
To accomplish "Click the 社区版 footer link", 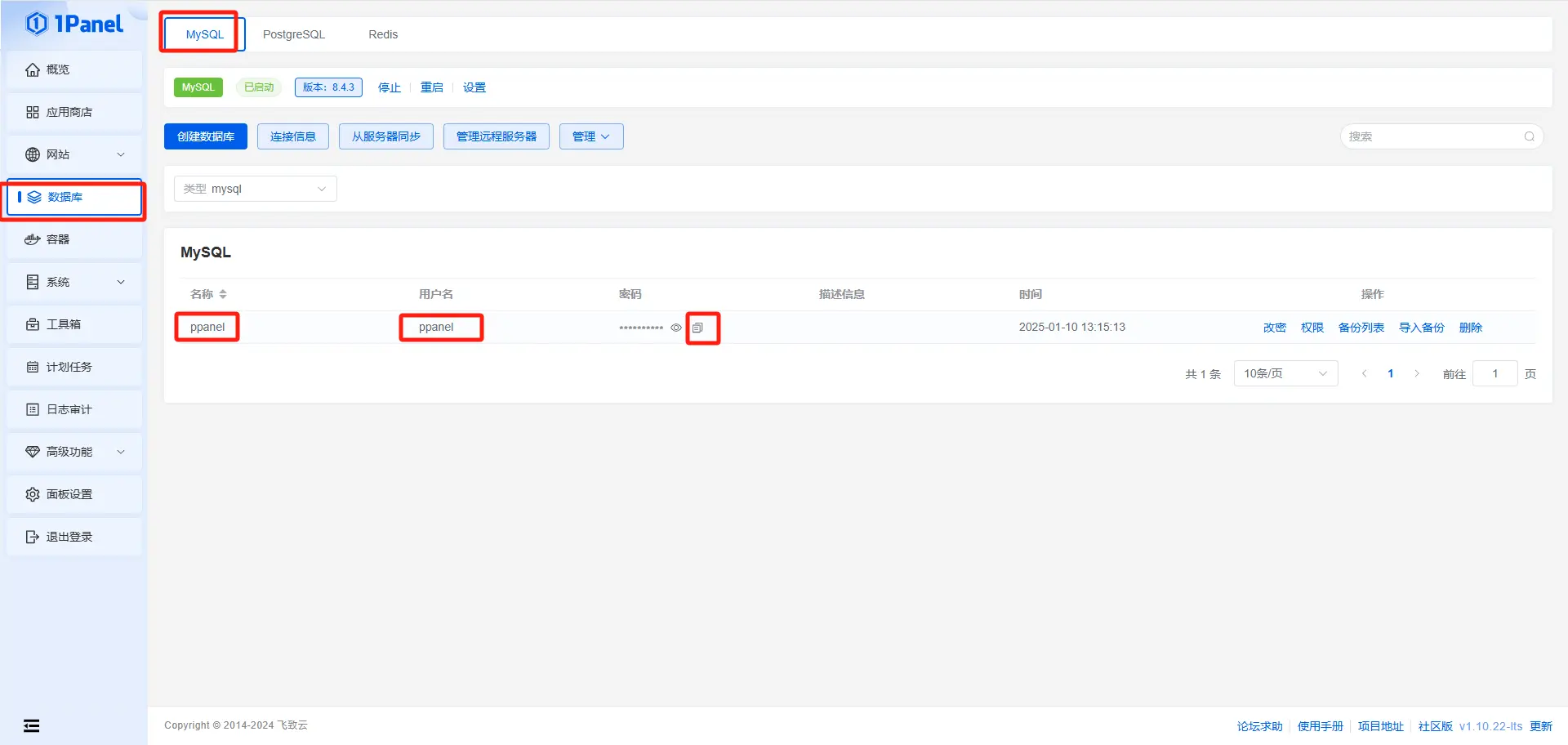I will (x=1435, y=726).
